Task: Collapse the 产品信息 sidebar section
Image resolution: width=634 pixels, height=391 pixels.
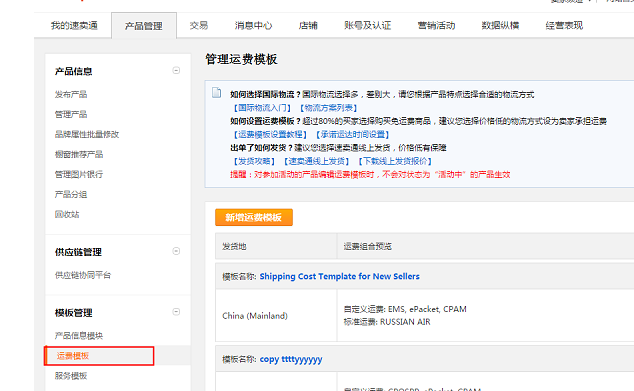Action: pyautogui.click(x=176, y=71)
